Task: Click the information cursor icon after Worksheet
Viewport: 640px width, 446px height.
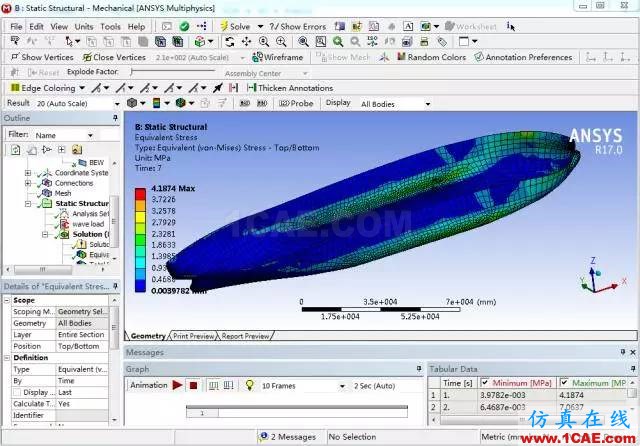Action: 511,27
